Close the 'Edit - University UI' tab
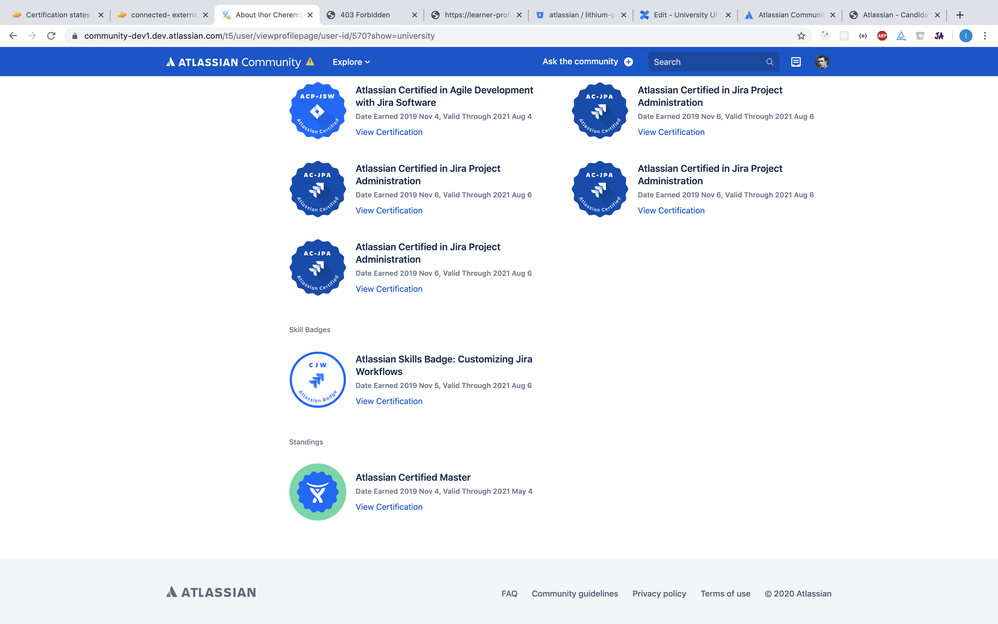This screenshot has width=998, height=624. coord(728,15)
